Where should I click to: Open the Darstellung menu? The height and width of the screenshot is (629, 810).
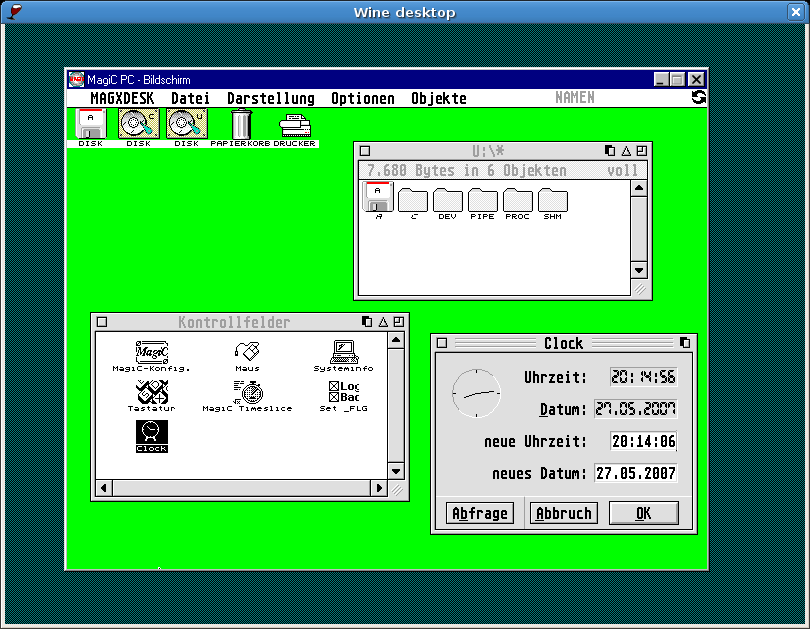pos(271,98)
